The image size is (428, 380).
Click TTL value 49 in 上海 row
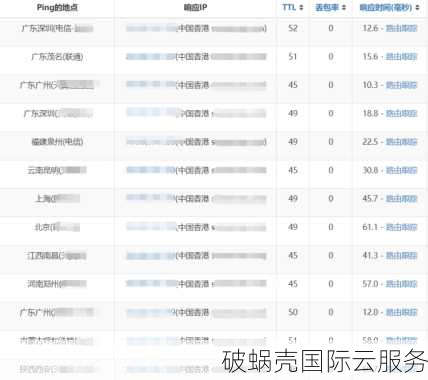(293, 199)
